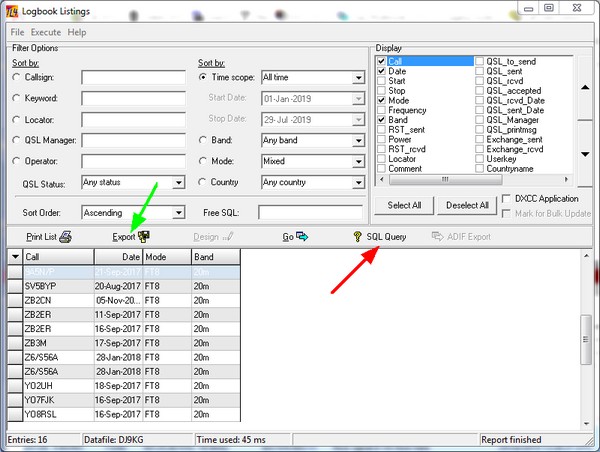
Task: Click the Select All button
Action: pos(404,206)
